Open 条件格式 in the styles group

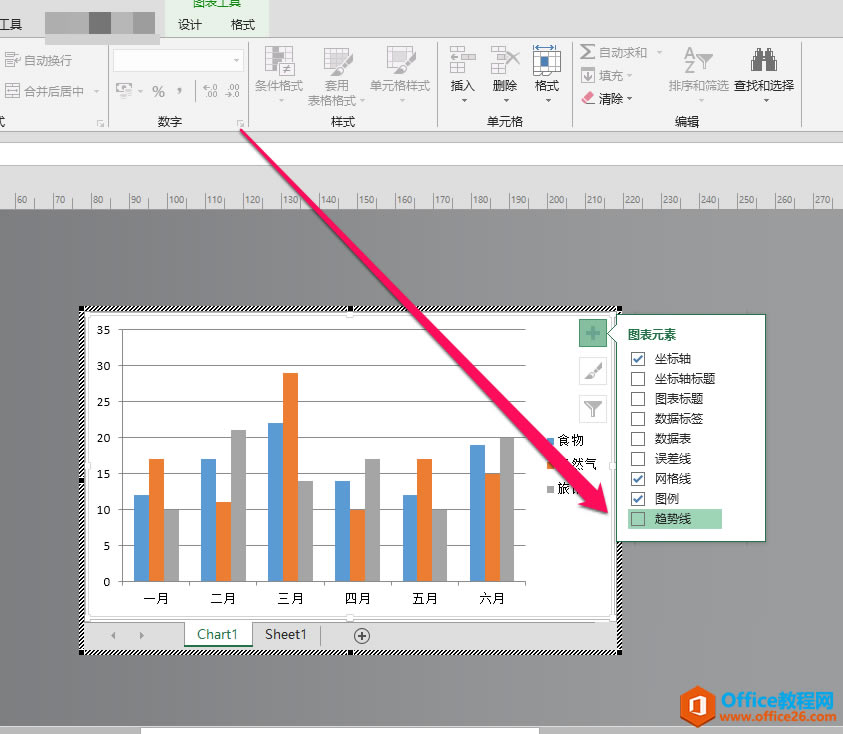click(278, 61)
